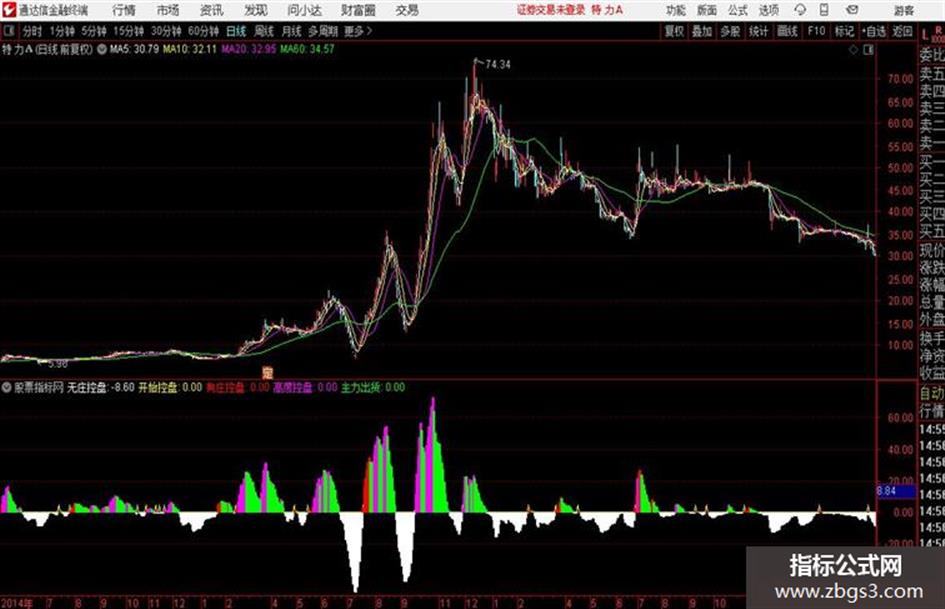Click the 叠加 overlay button
Screen dimensions: 945x609
(x=702, y=31)
